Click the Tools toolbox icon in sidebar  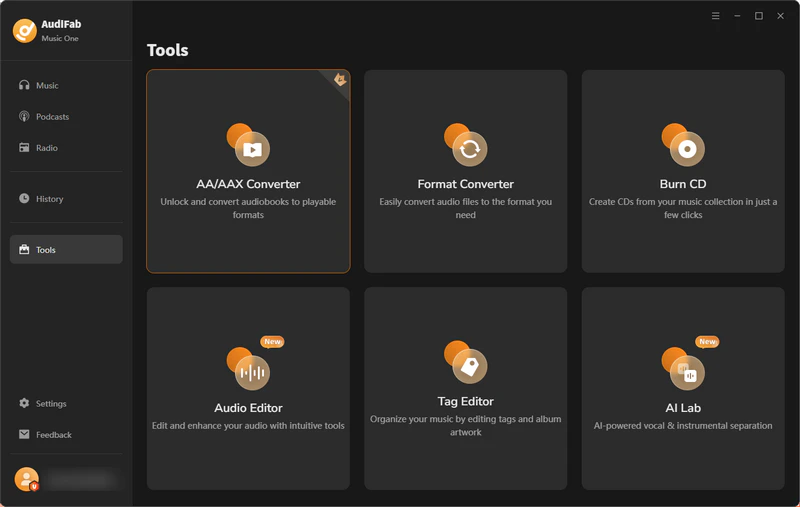24,249
